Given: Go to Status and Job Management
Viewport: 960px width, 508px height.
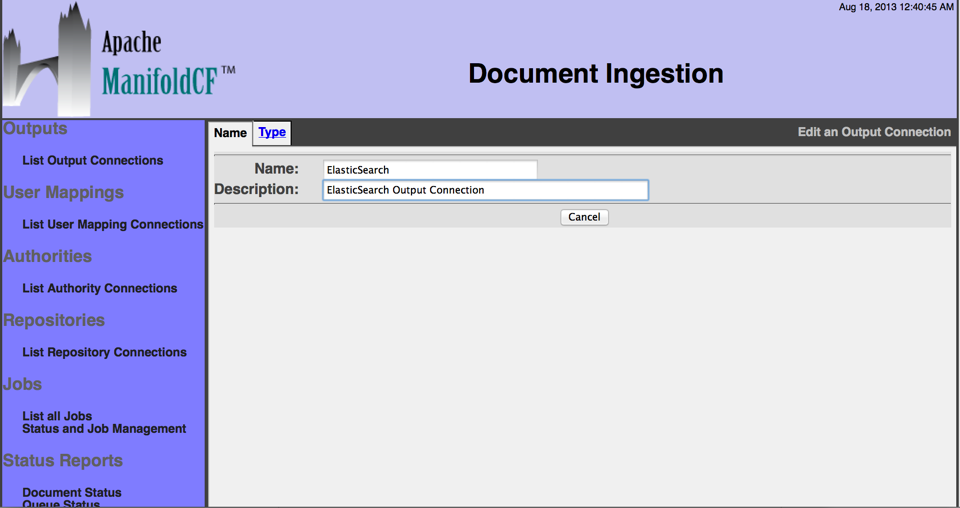Looking at the screenshot, I should click(104, 429).
